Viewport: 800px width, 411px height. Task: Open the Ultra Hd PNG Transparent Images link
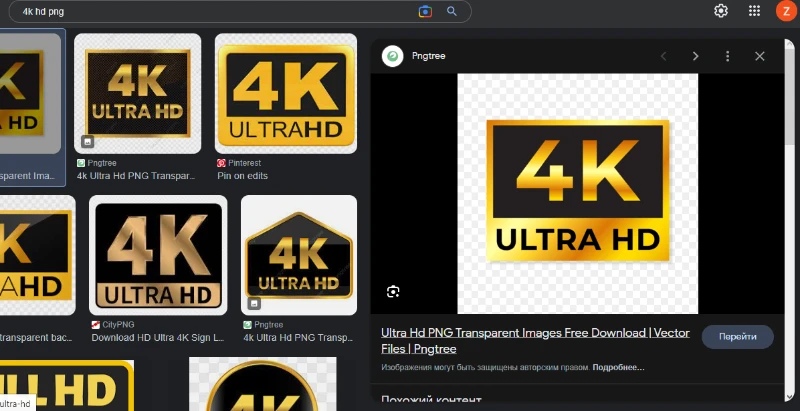coord(535,341)
